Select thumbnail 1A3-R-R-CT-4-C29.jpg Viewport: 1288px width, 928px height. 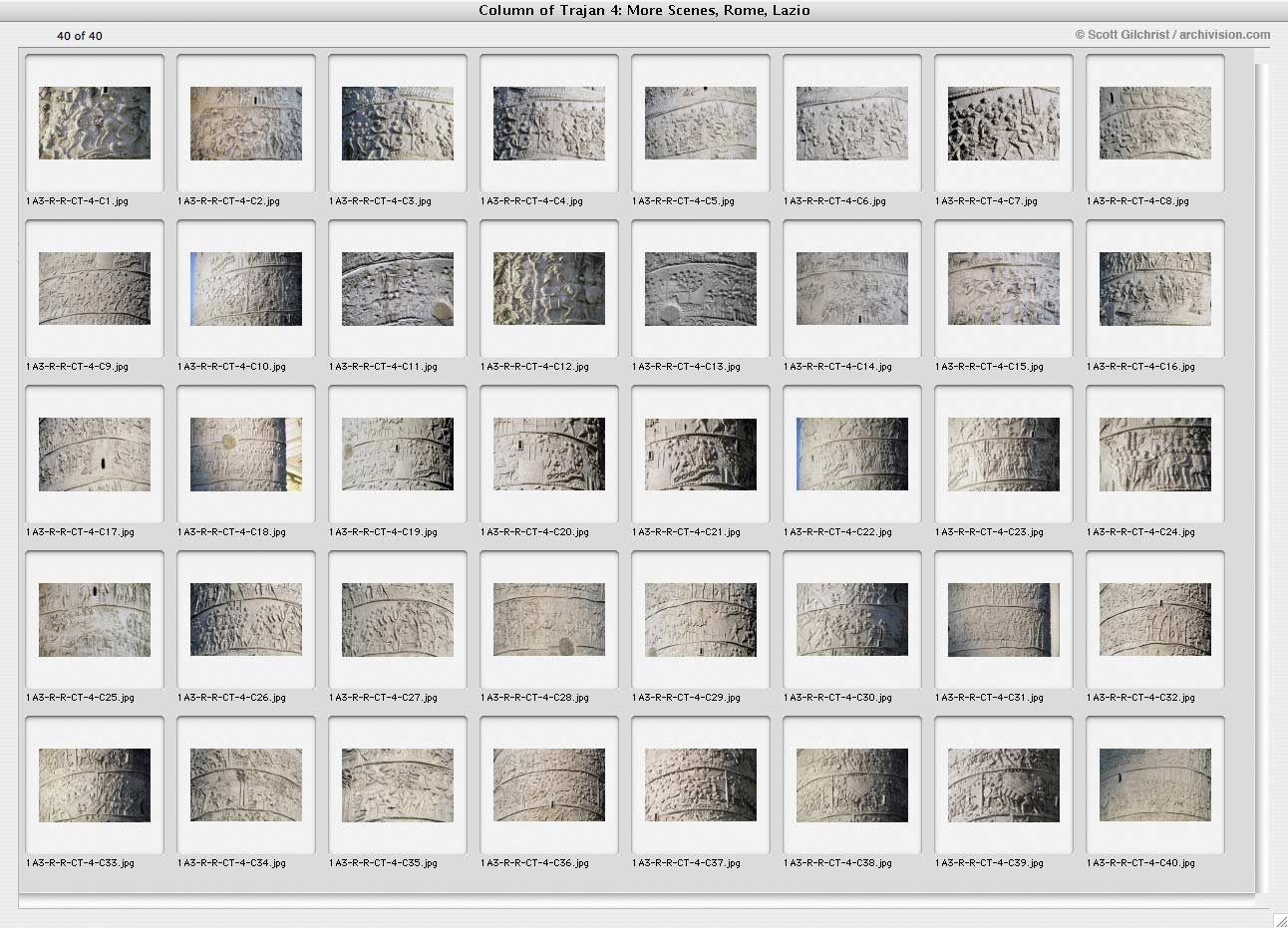coord(701,619)
